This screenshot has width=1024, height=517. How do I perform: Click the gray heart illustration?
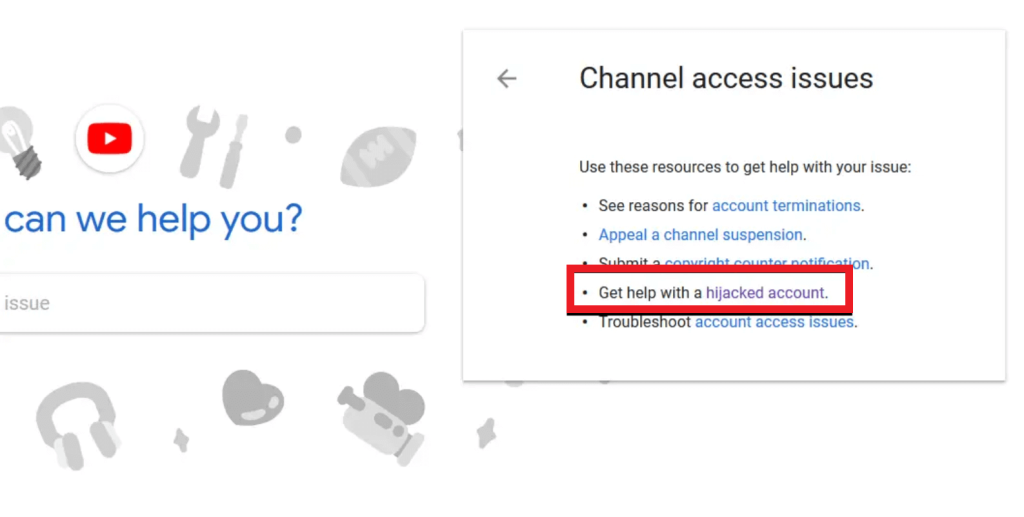(x=253, y=397)
